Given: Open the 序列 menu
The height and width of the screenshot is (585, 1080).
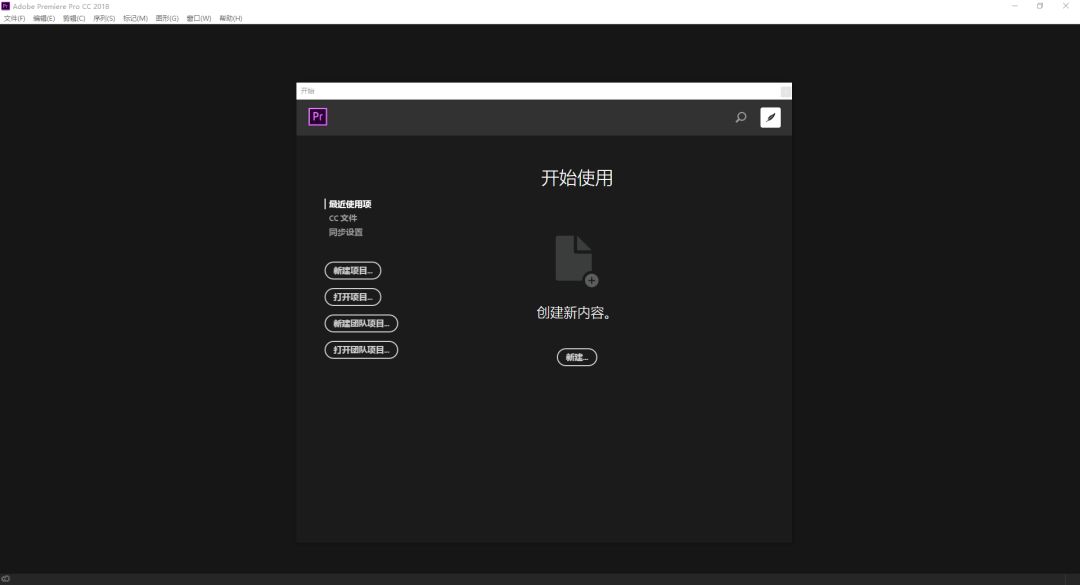Looking at the screenshot, I should click(102, 17).
